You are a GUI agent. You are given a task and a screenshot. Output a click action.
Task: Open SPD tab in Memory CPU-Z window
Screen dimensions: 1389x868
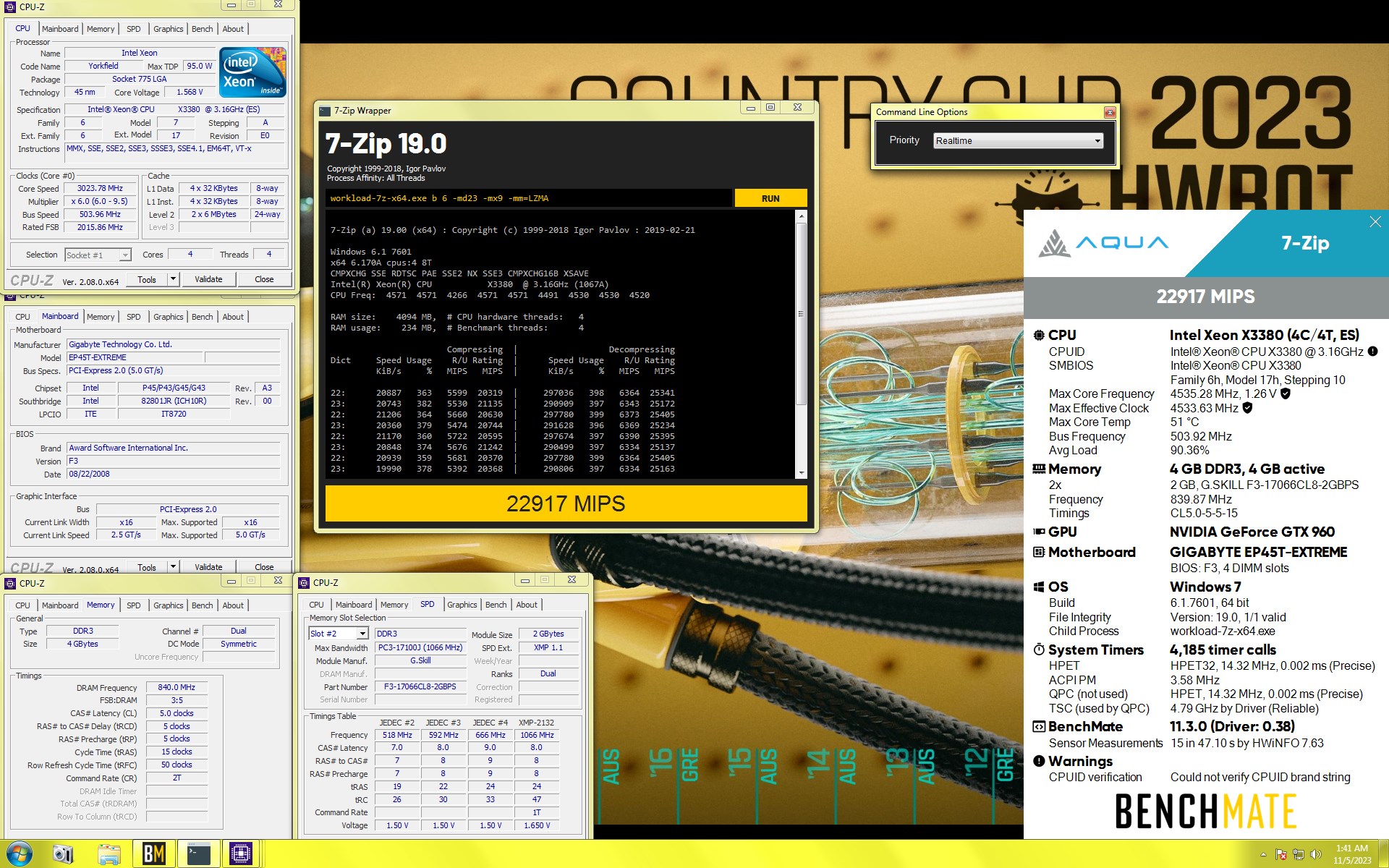134,605
